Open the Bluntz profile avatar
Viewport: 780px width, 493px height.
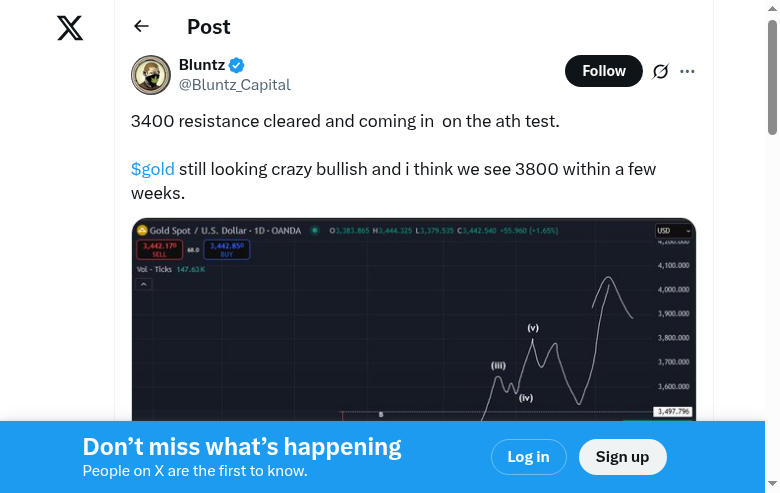click(x=151, y=75)
